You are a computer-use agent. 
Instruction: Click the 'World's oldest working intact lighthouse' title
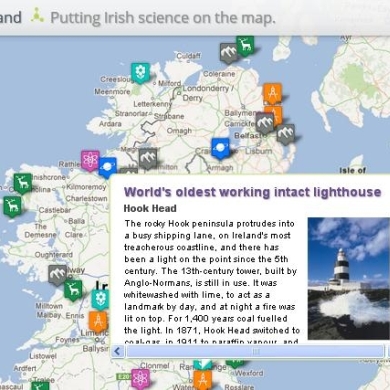coord(253,192)
